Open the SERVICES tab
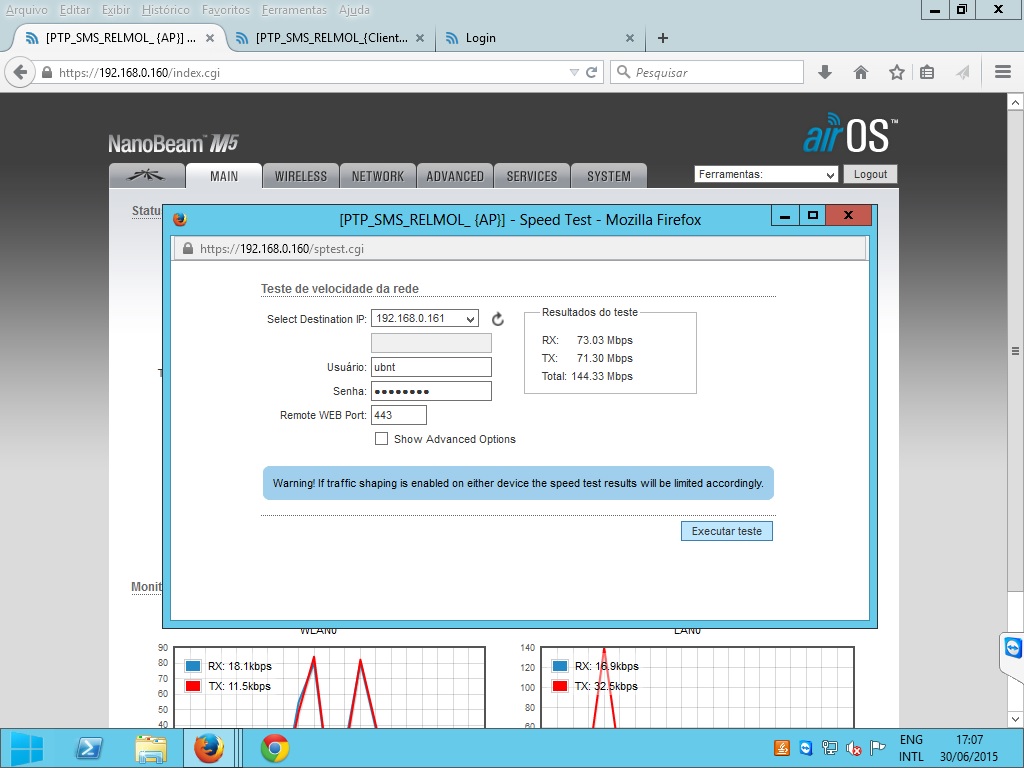The height and width of the screenshot is (768, 1024). tap(532, 176)
